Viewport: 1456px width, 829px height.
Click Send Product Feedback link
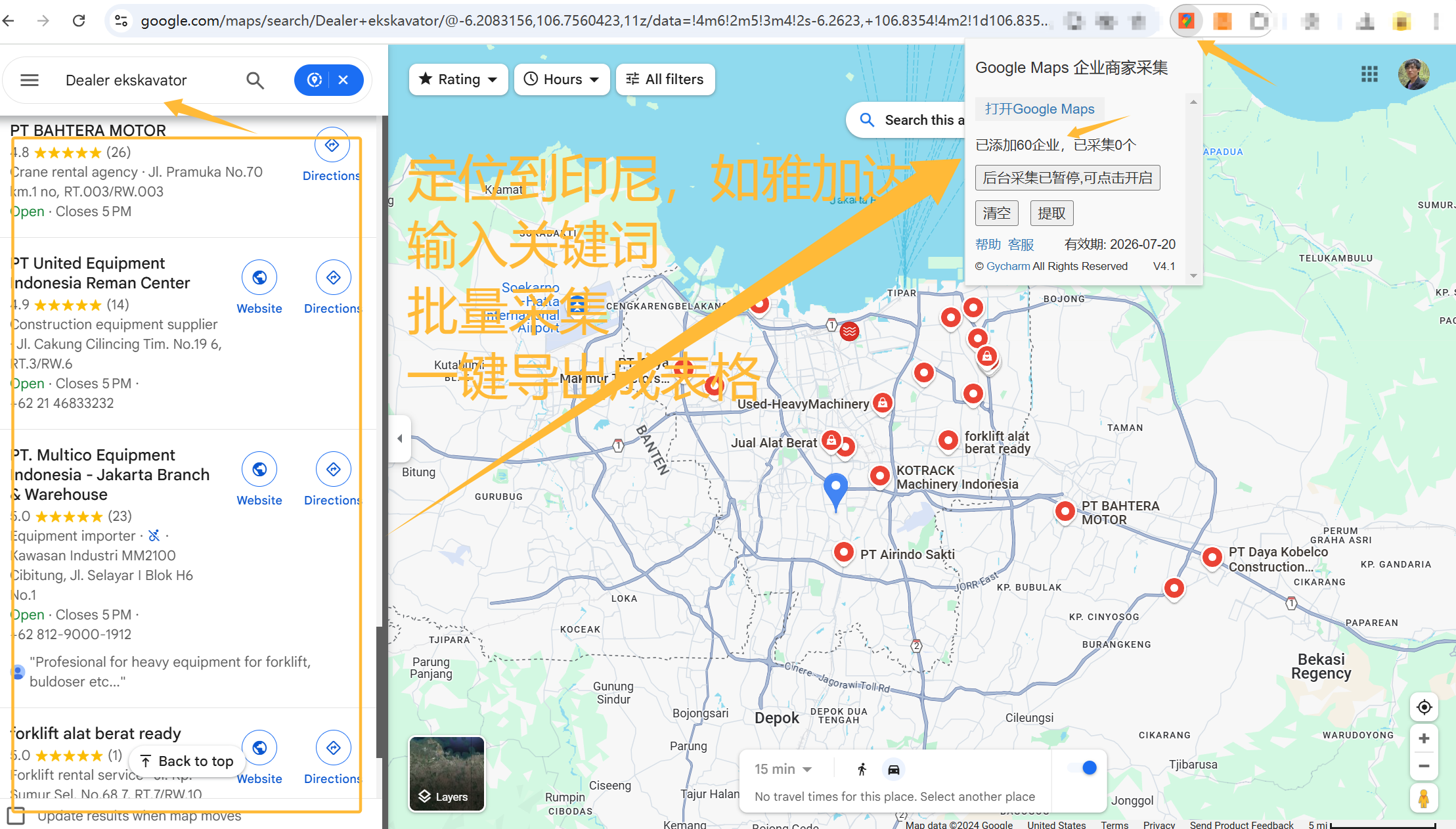(x=1241, y=824)
